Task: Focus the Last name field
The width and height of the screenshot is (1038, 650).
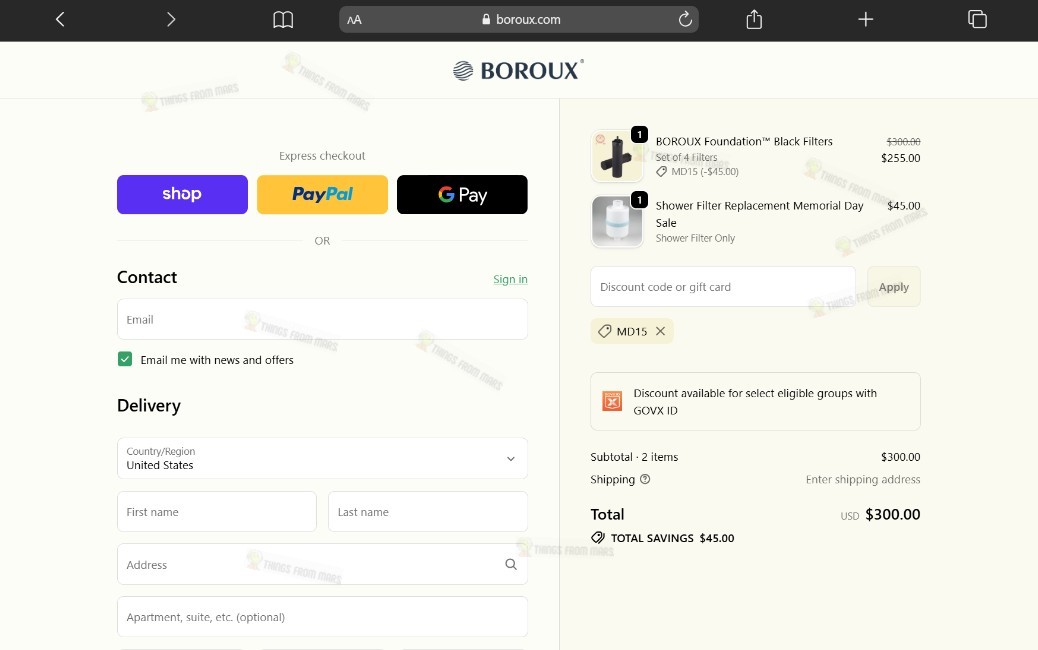Action: [428, 512]
